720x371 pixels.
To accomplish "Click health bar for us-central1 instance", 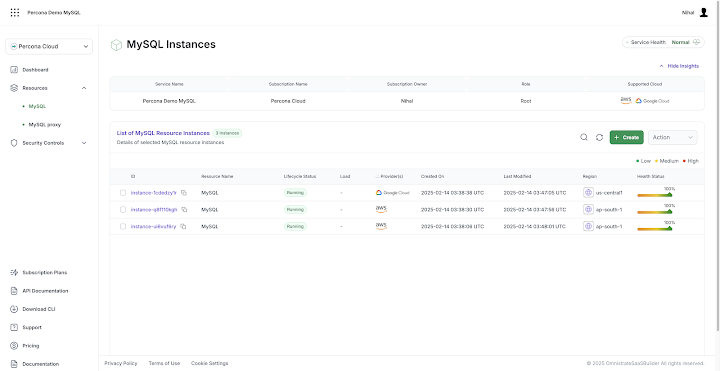I will [x=655, y=195].
